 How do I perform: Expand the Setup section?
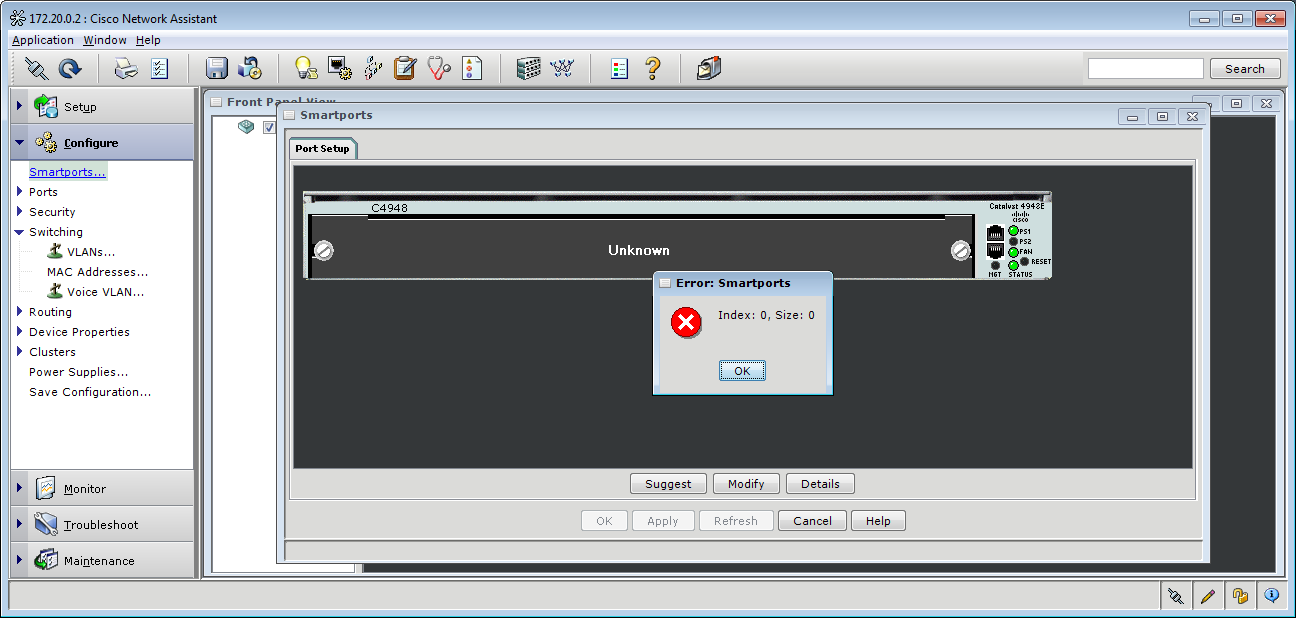(x=19, y=105)
